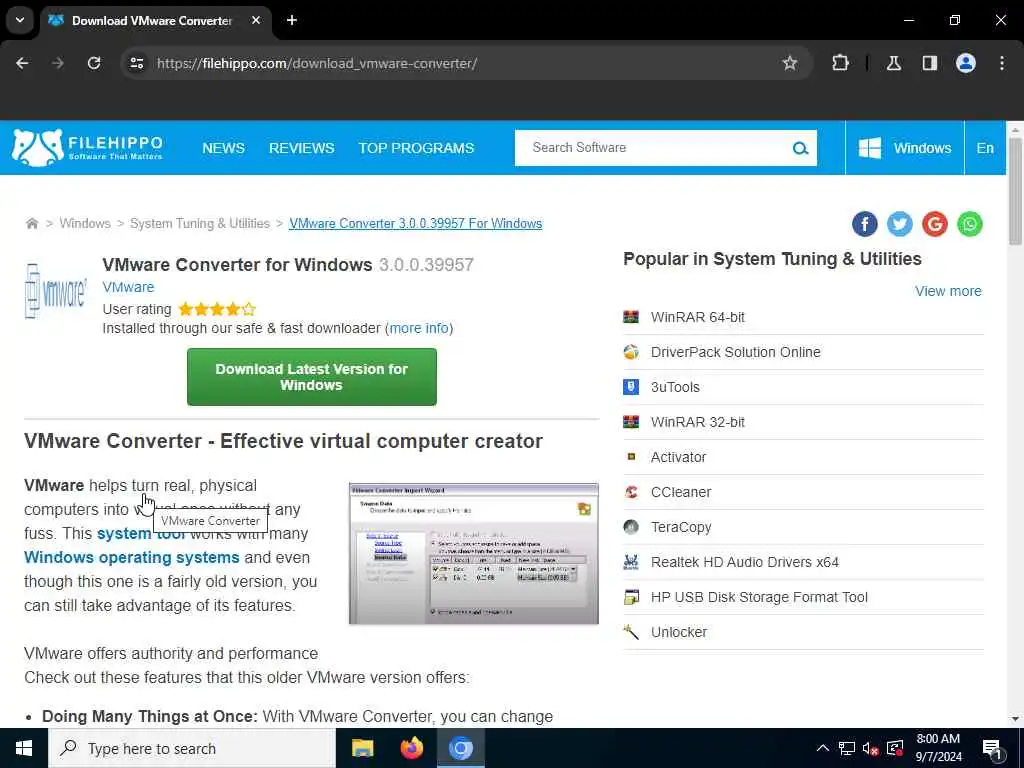Share the page on Facebook

click(864, 224)
